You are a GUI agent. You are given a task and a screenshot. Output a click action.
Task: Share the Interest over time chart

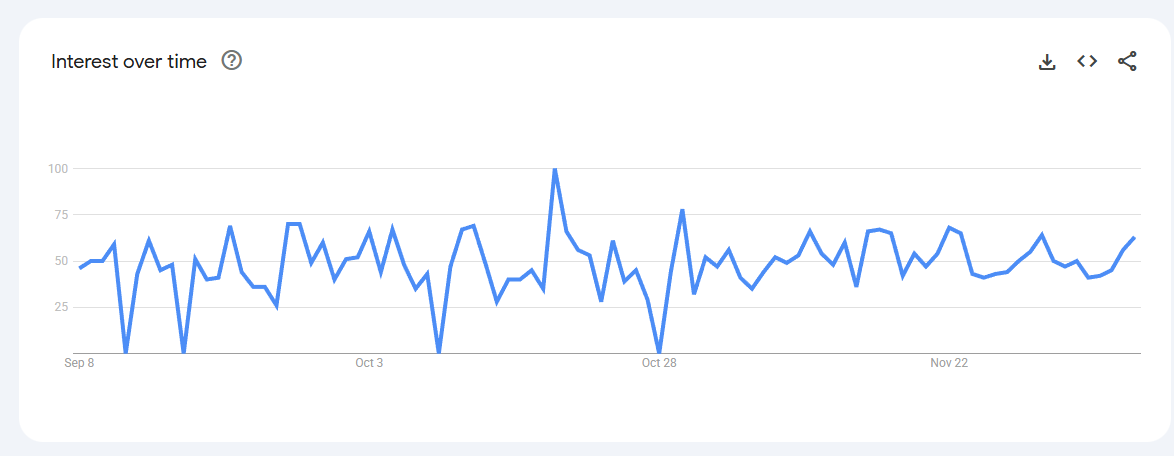(1127, 62)
